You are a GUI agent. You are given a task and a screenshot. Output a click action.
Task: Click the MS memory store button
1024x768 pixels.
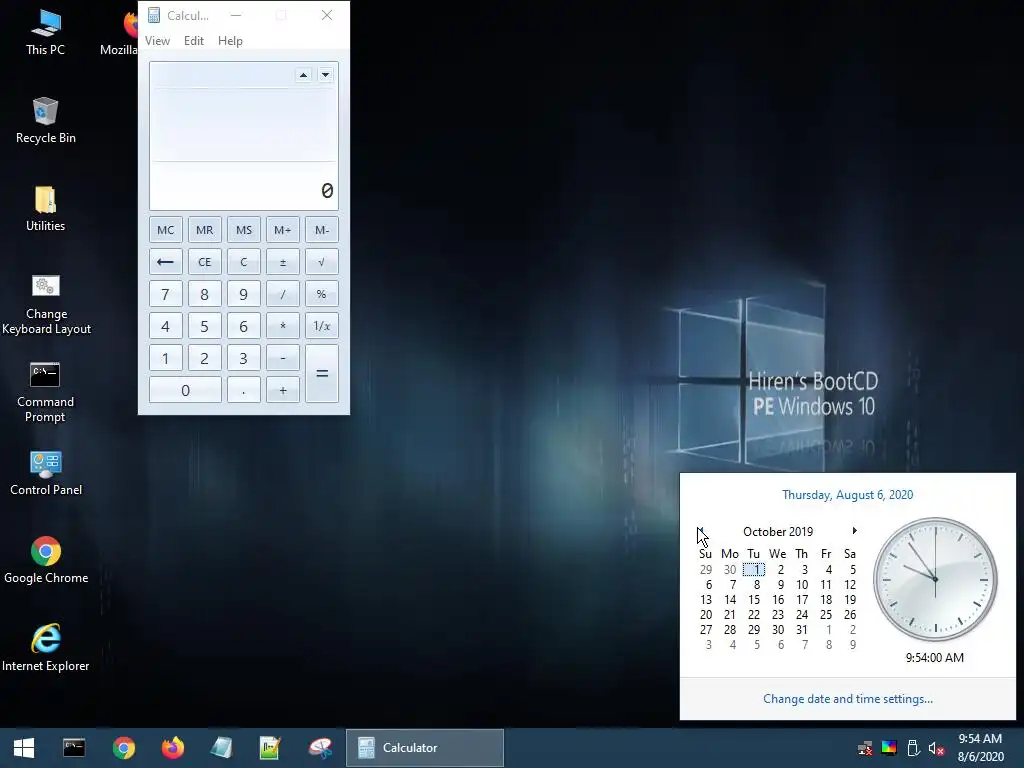pyautogui.click(x=244, y=230)
